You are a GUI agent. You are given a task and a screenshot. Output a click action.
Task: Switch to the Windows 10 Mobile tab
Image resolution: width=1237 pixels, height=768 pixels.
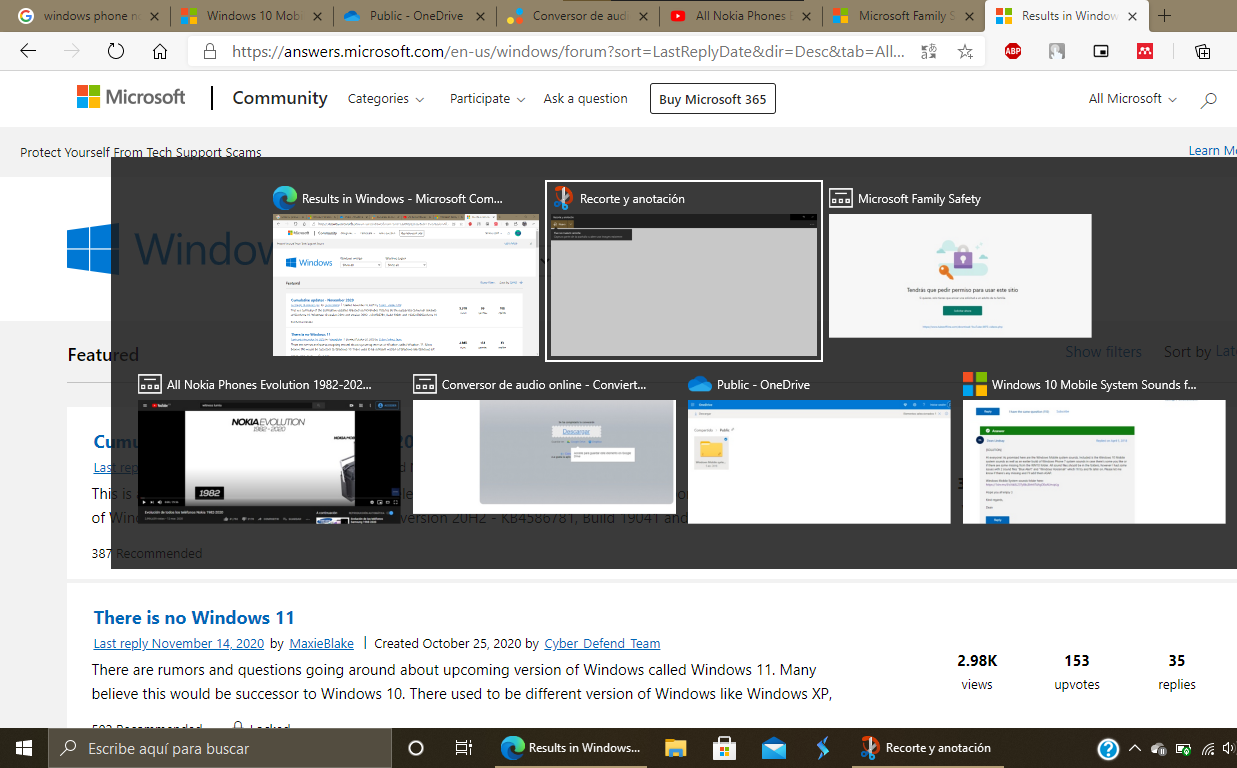(252, 16)
